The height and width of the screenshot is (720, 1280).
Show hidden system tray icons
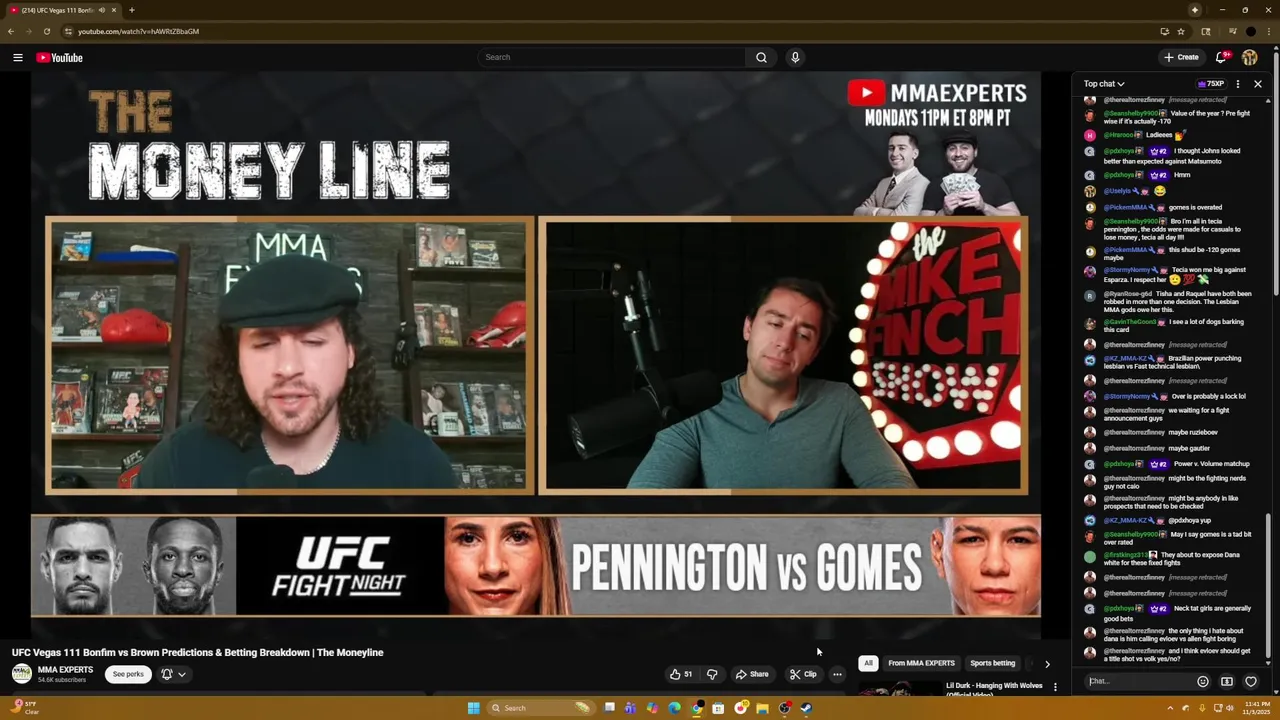(1170, 708)
